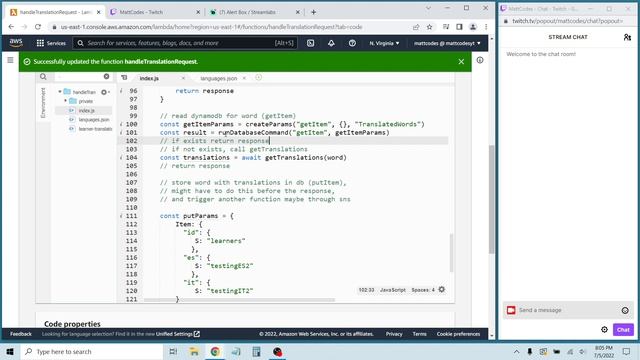Click the Spaces: 4 indentation setting
The width and height of the screenshot is (640, 360).
click(x=423, y=290)
